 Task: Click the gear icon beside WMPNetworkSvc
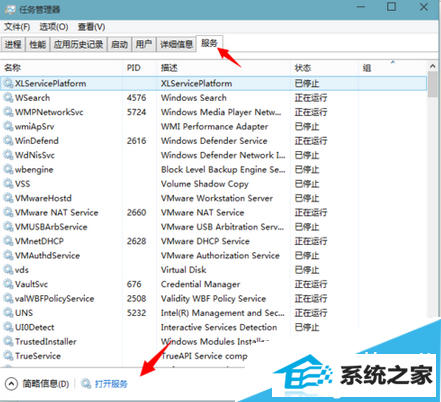pos(8,112)
